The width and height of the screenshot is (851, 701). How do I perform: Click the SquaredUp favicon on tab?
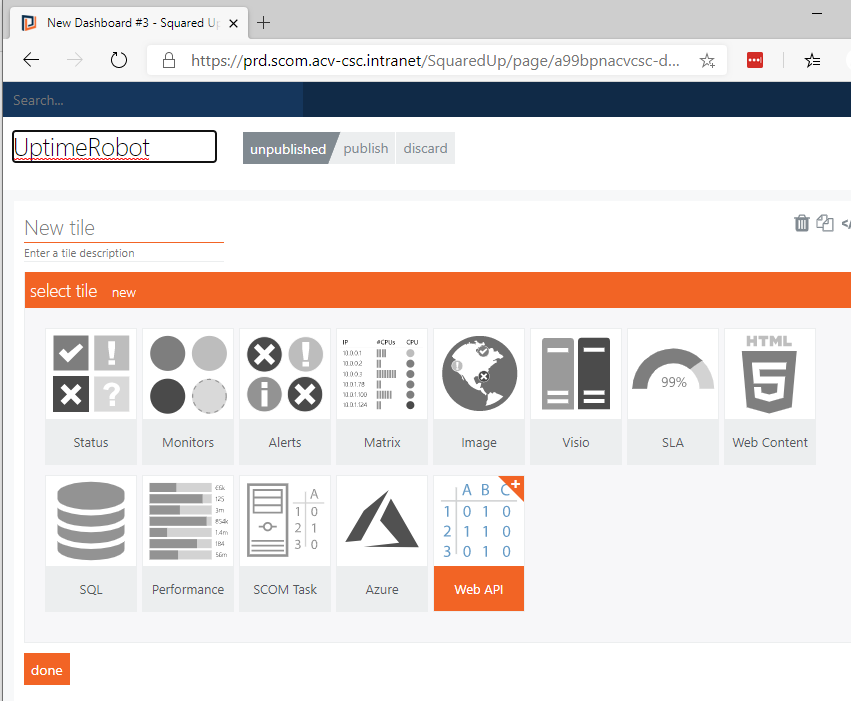pos(29,23)
